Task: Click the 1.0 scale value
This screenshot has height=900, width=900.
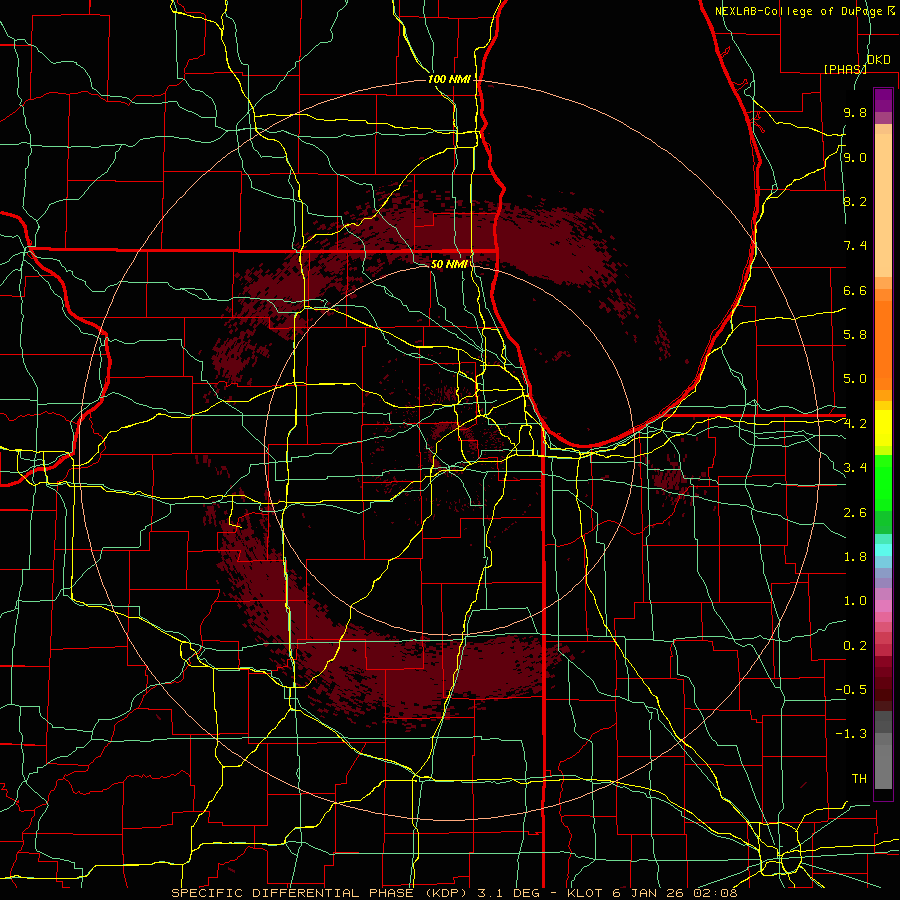Action: [x=855, y=601]
